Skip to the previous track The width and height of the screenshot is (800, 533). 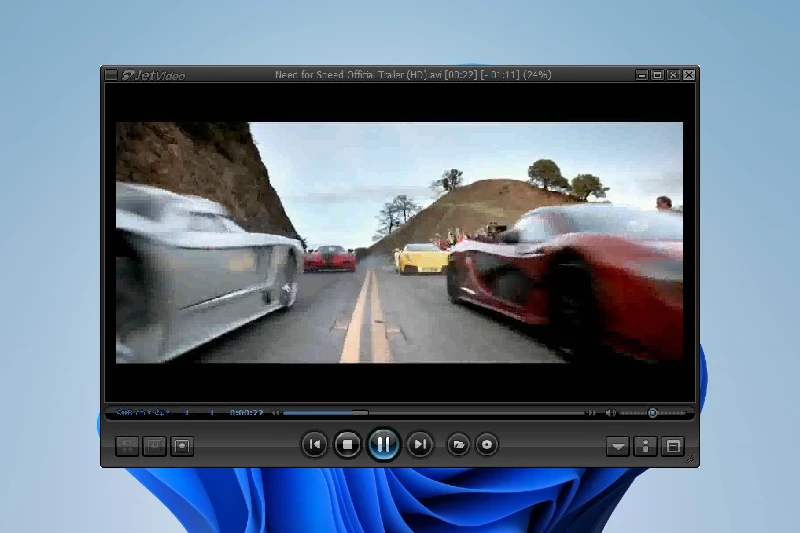(x=314, y=445)
